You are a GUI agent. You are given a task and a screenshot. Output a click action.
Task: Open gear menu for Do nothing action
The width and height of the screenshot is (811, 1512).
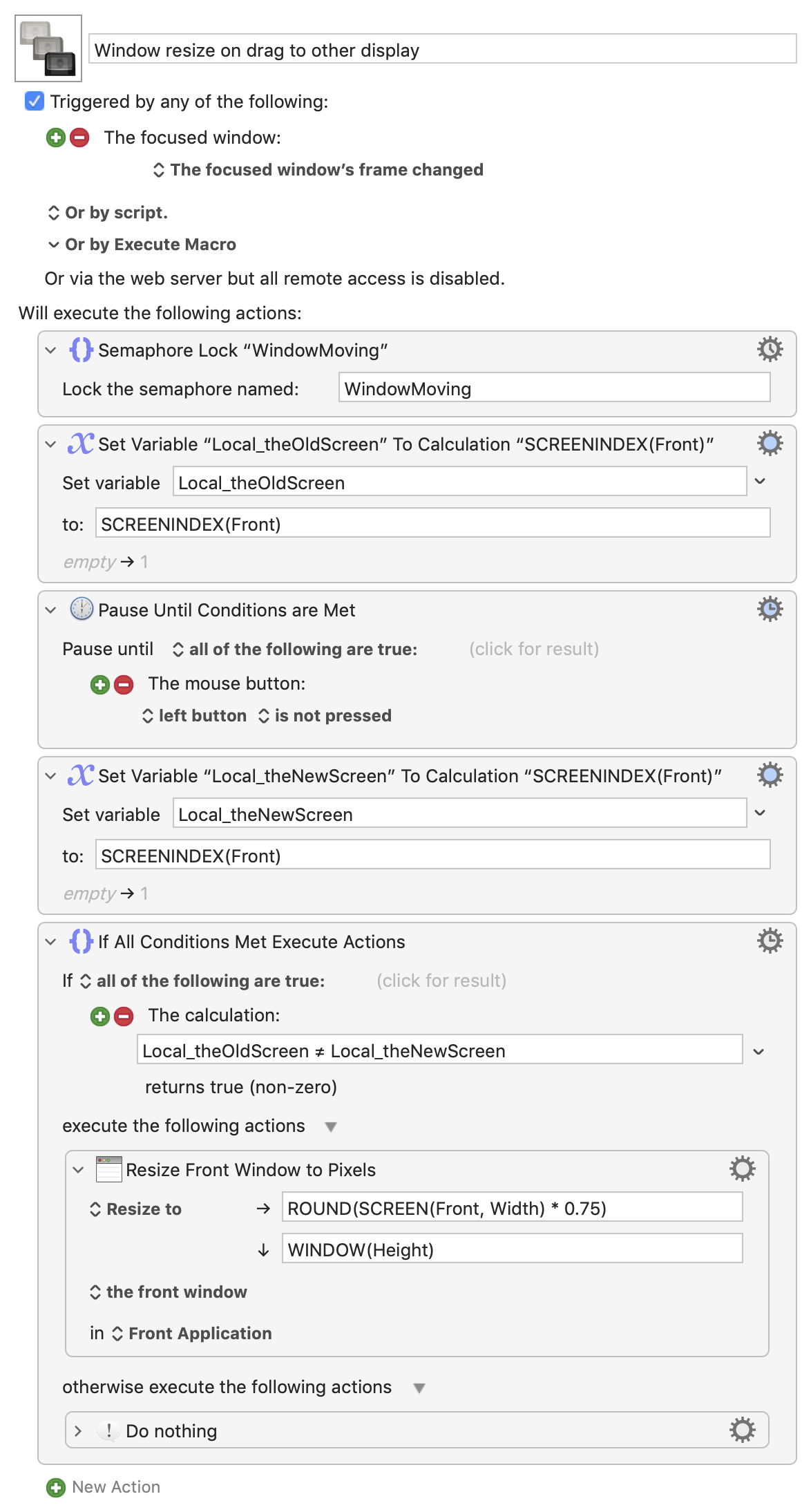742,1430
